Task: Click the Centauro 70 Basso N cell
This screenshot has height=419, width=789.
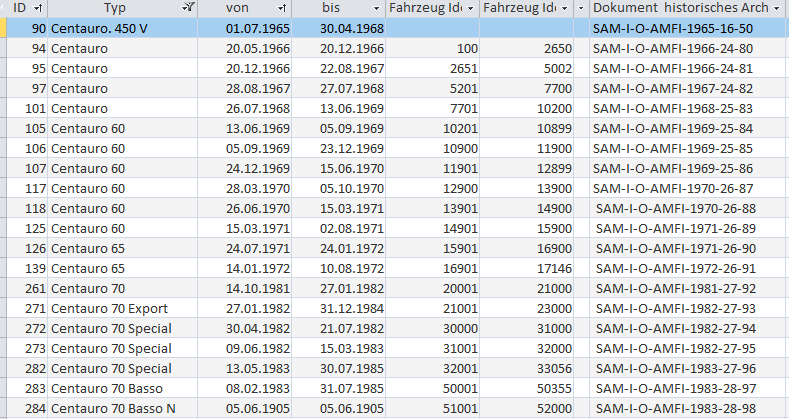Action: point(112,408)
